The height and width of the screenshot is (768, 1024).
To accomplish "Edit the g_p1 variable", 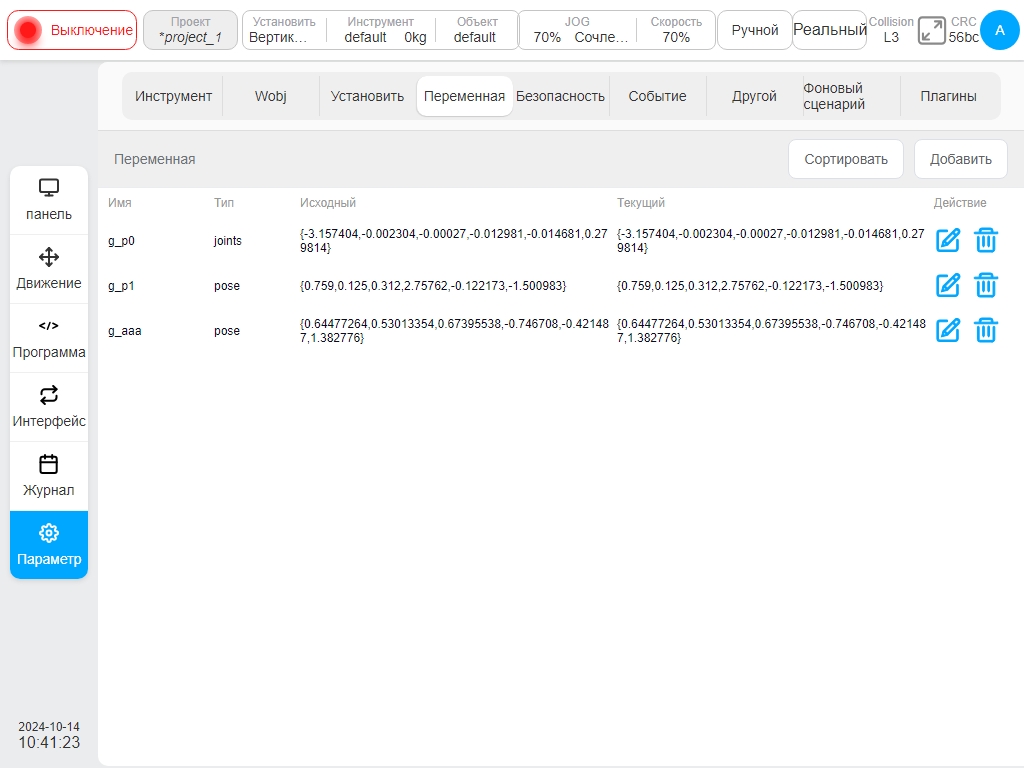I will coord(948,285).
